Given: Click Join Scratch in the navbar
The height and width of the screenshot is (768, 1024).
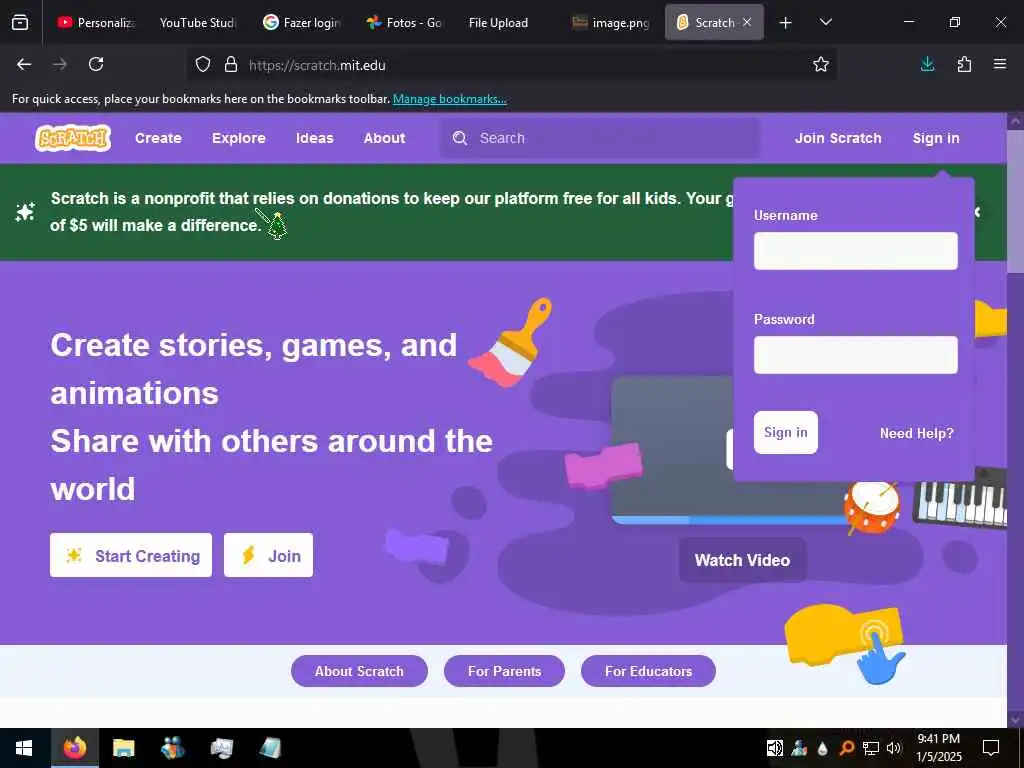Looking at the screenshot, I should click(838, 138).
